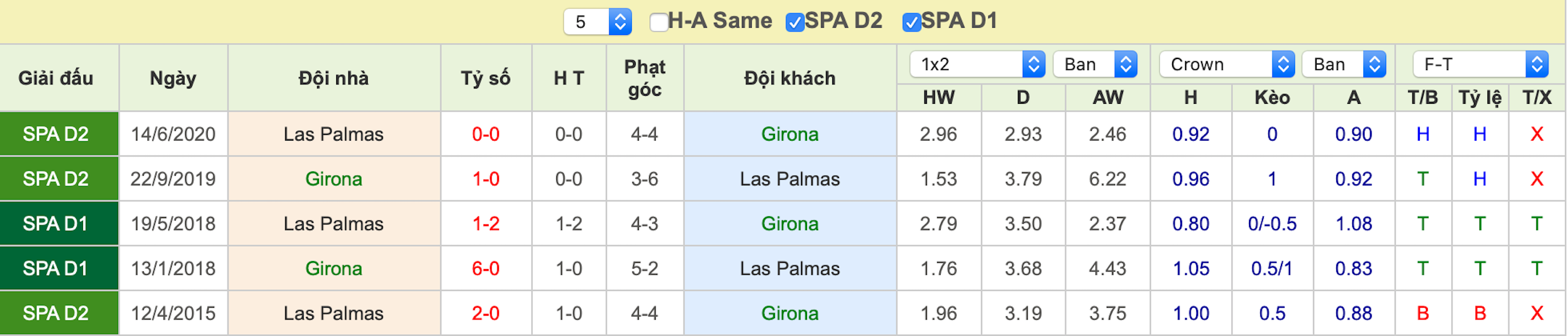The height and width of the screenshot is (336, 1568).
Task: Click the Tỷ số column header
Action: pos(486,78)
